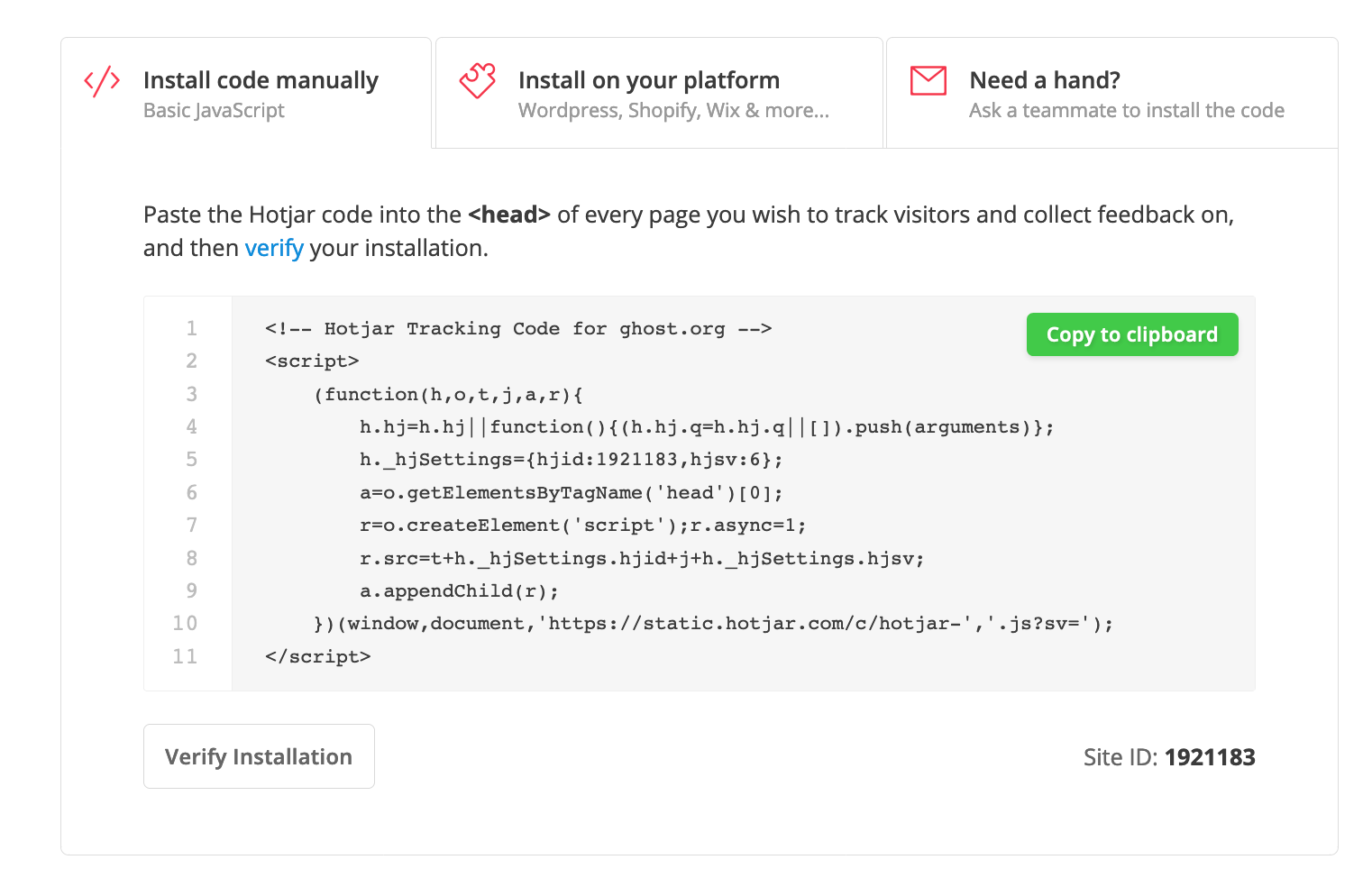The height and width of the screenshot is (878, 1372).
Task: Click the opening <script> tag line
Action: pos(312,361)
